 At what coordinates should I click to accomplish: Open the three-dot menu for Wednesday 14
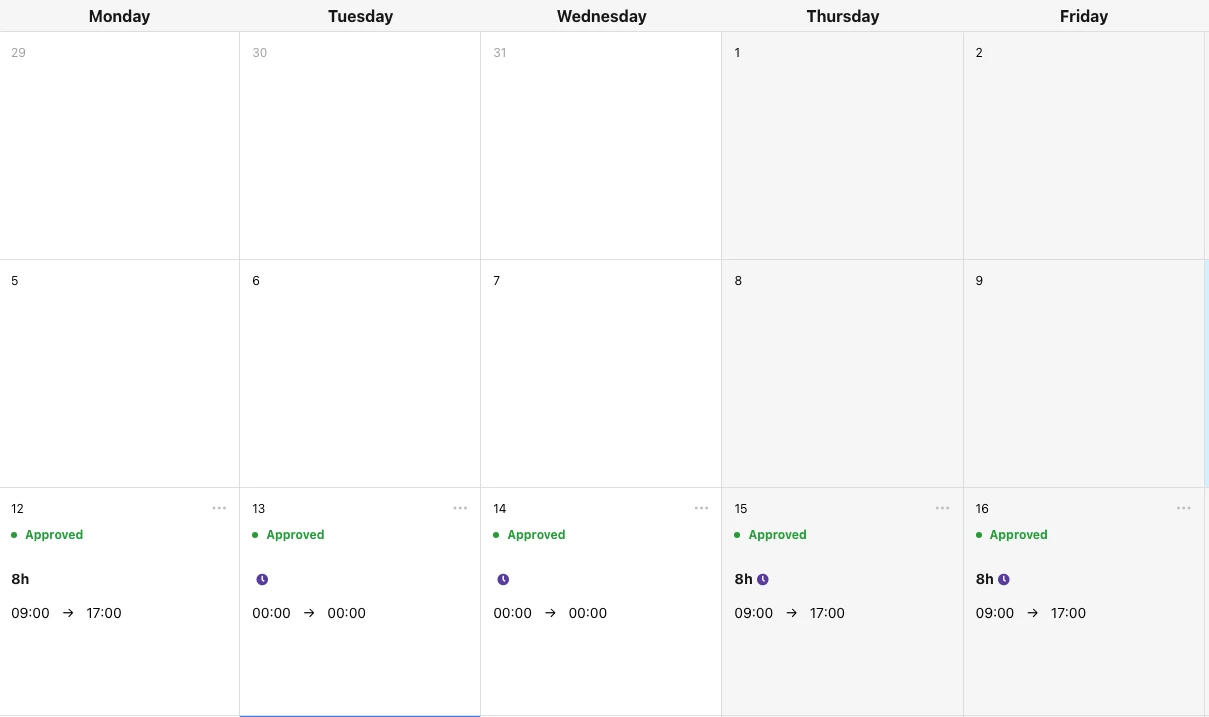tap(702, 508)
